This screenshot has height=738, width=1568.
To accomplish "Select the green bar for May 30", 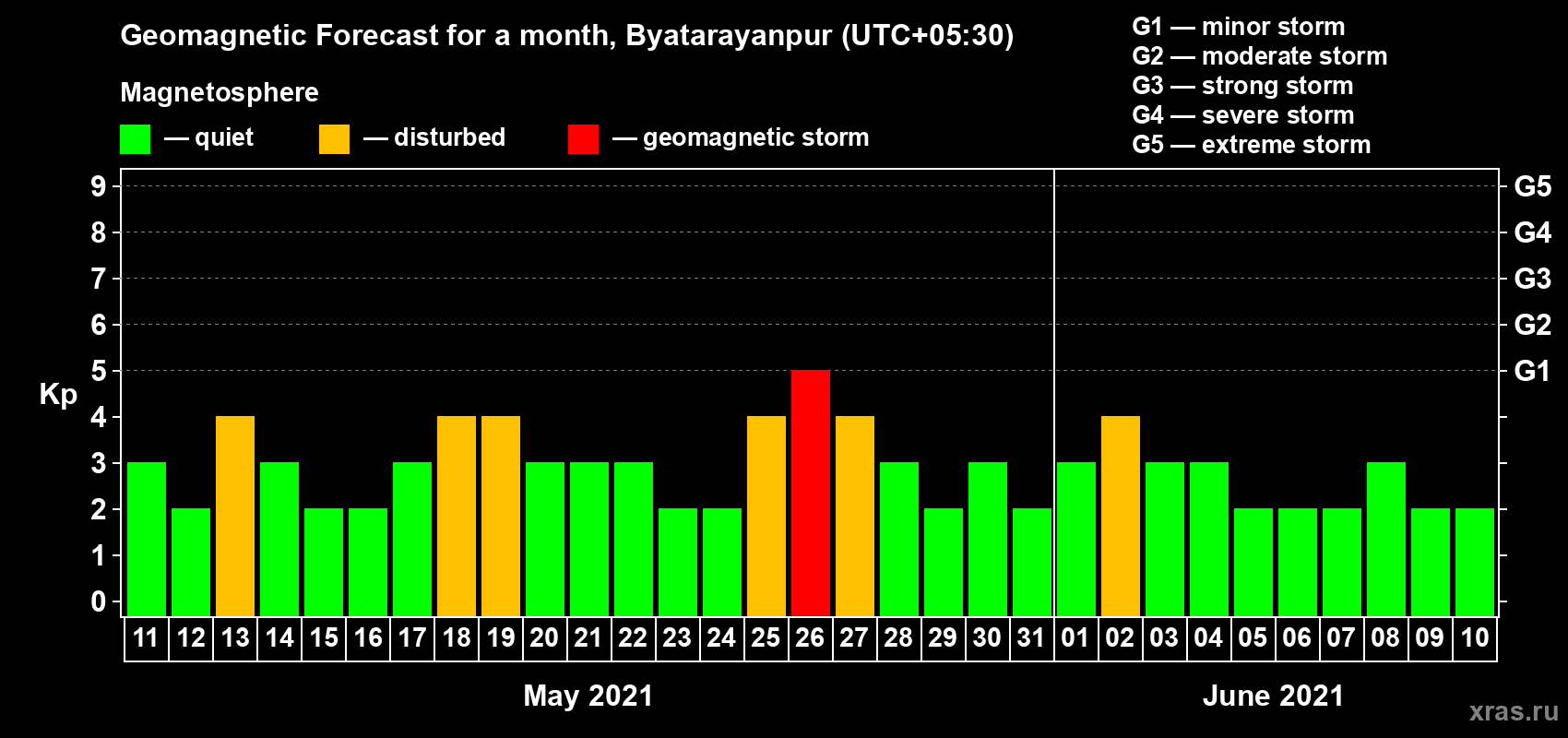I will click(x=988, y=540).
